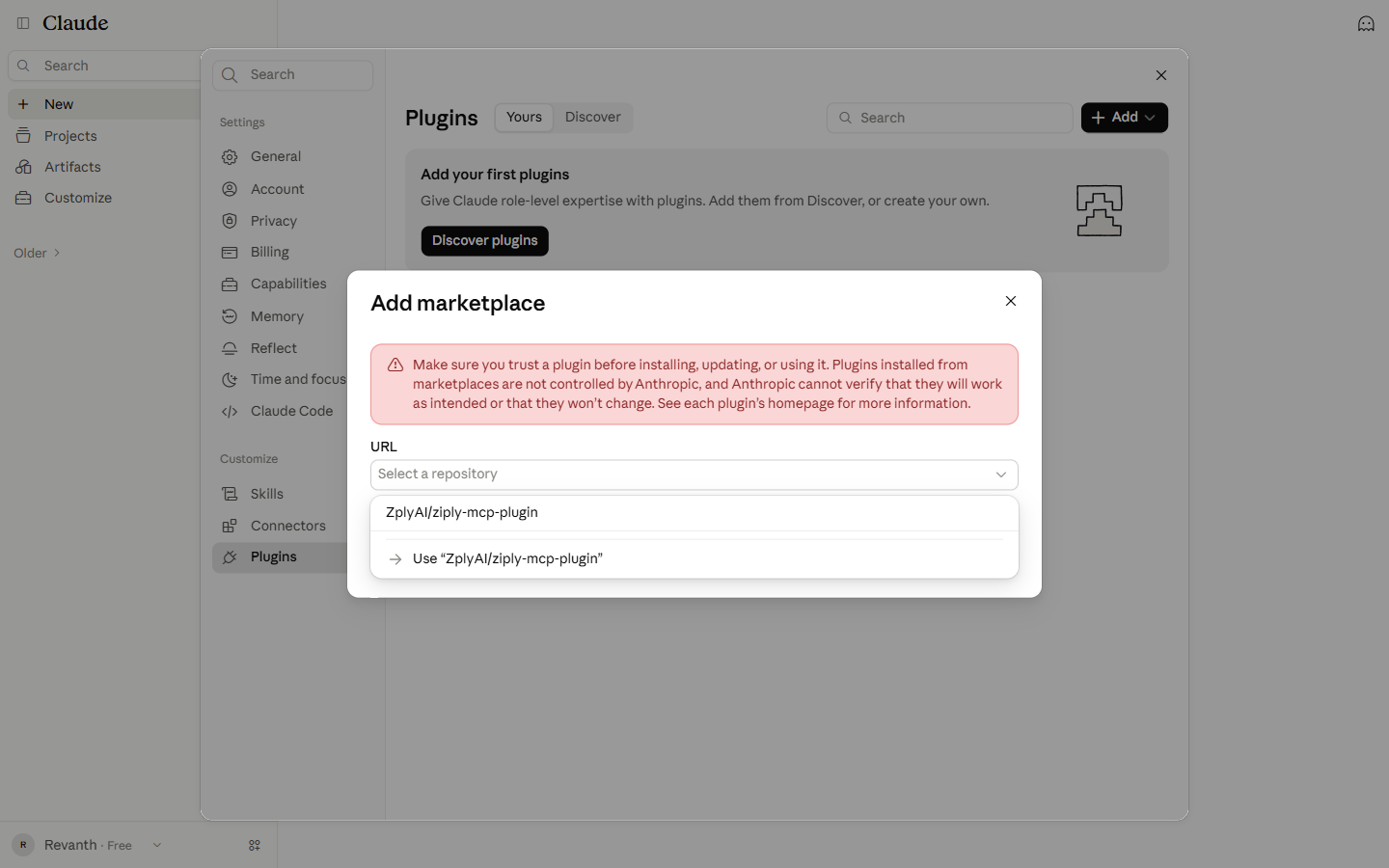Open Customize in the left sidebar

tap(78, 198)
